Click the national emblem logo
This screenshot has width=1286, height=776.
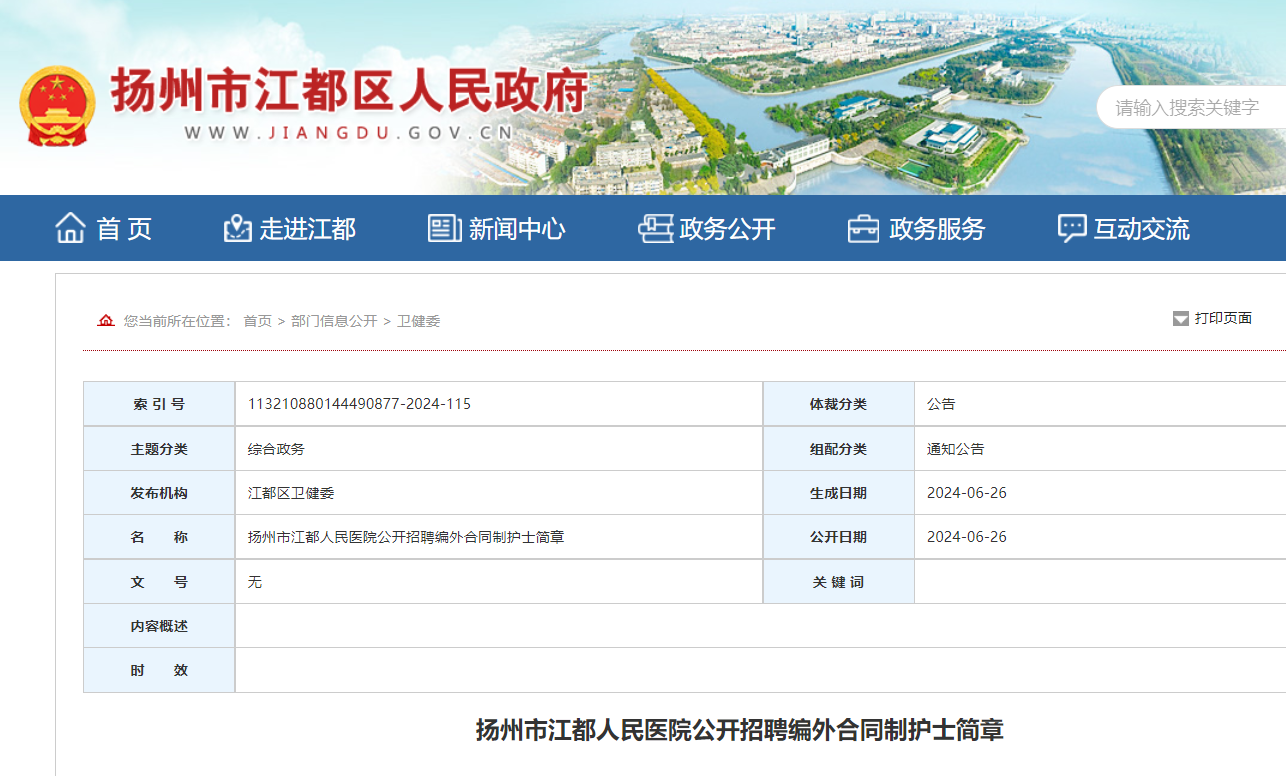[57, 106]
